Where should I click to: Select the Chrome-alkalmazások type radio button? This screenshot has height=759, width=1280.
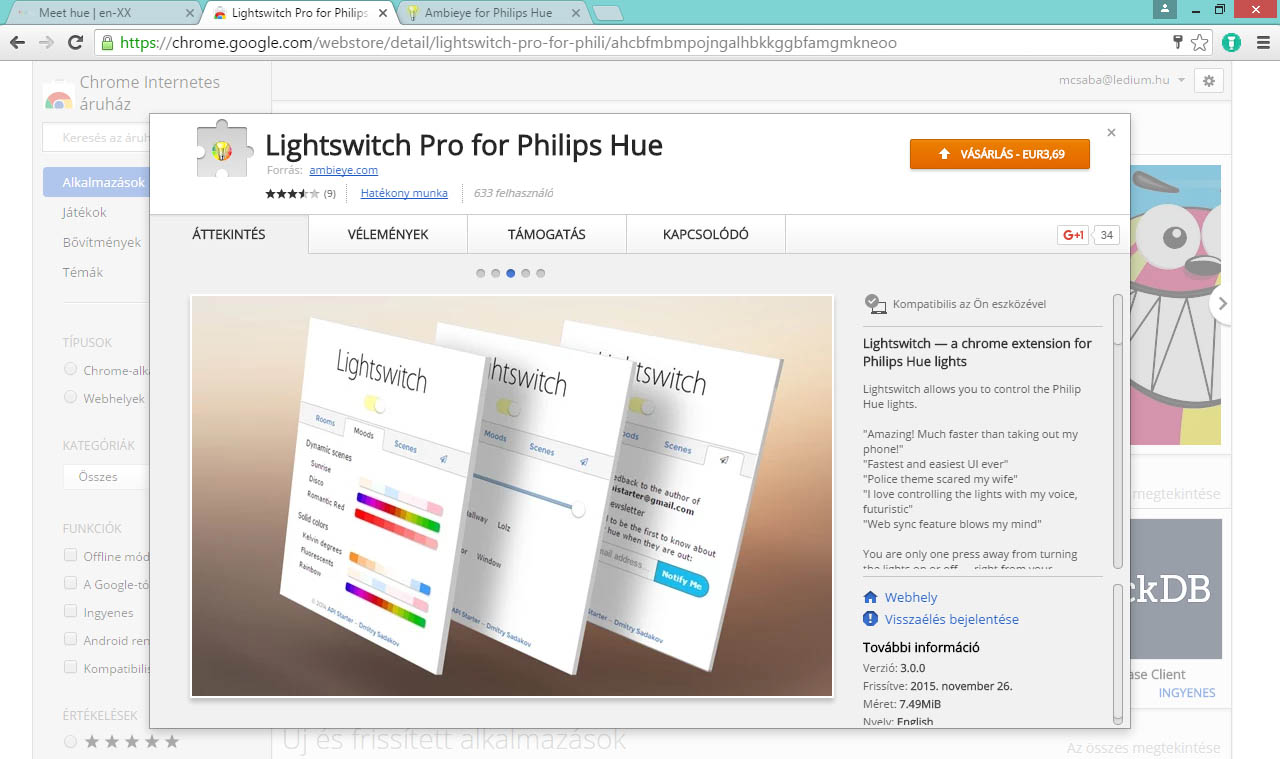71,370
